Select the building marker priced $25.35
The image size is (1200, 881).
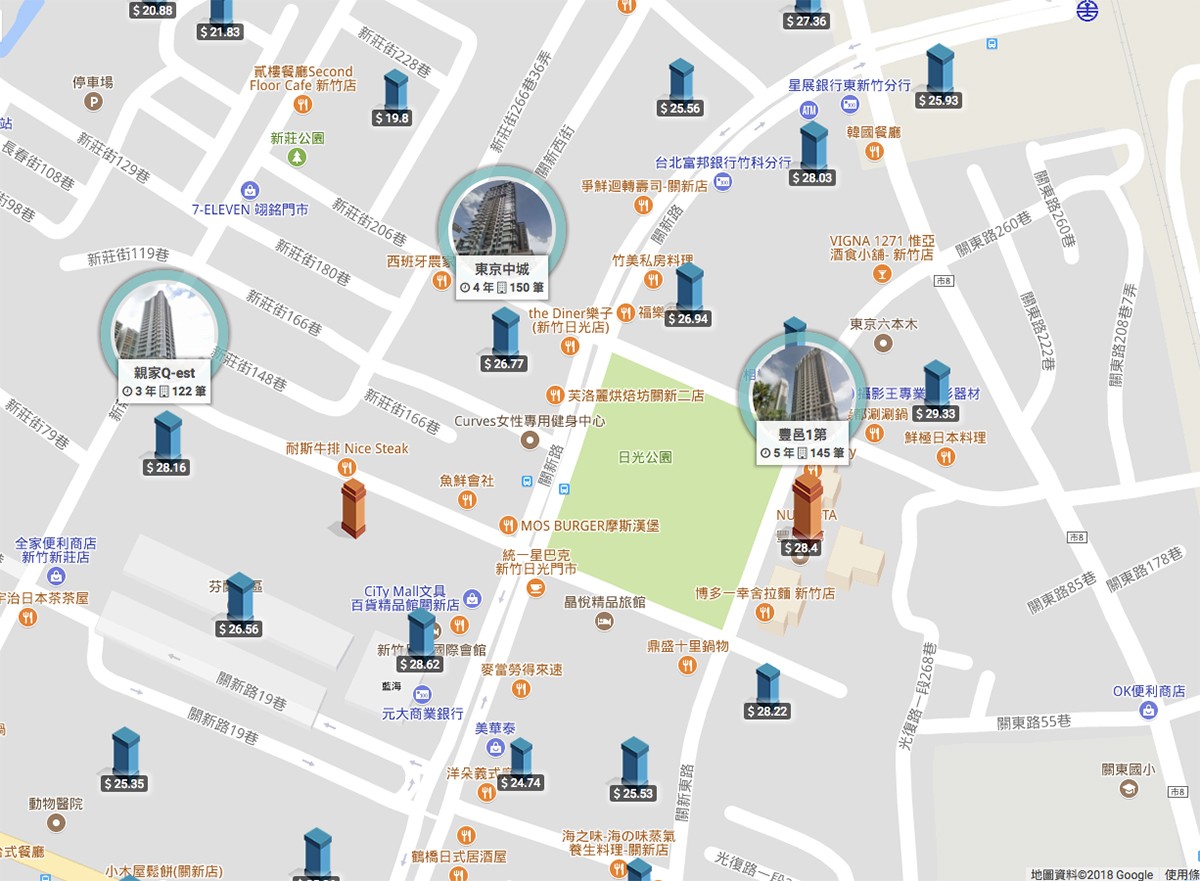pyautogui.click(x=125, y=760)
